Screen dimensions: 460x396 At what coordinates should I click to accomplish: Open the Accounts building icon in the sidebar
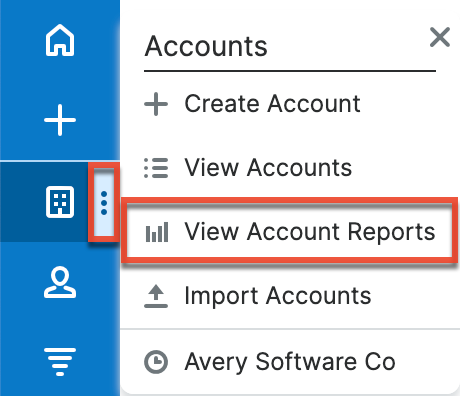click(60, 202)
